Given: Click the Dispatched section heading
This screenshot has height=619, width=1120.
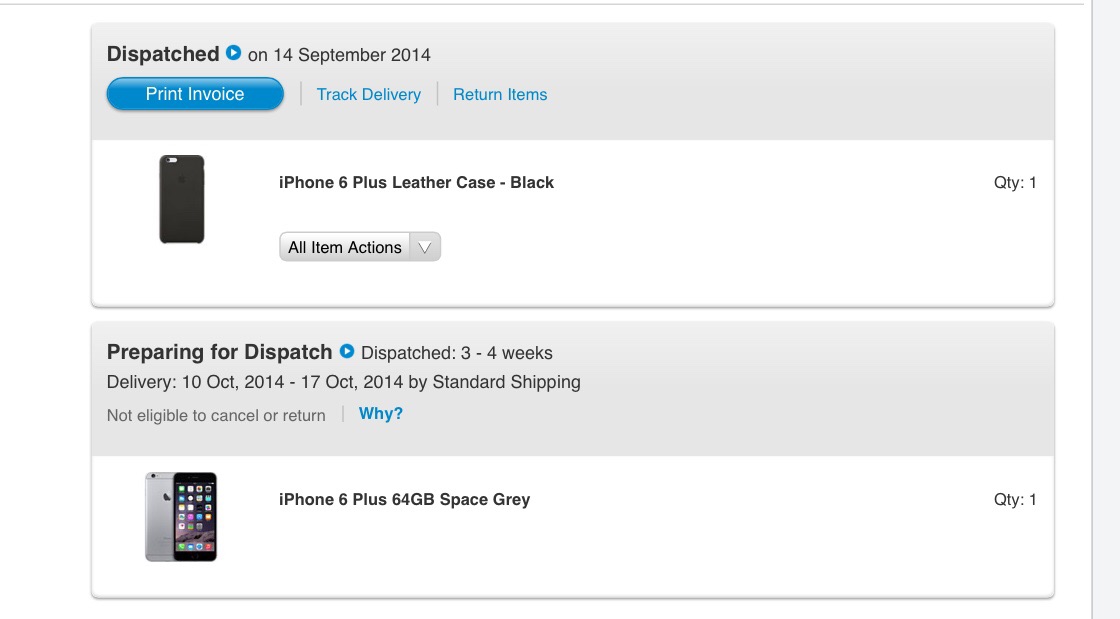Looking at the screenshot, I should point(163,54).
